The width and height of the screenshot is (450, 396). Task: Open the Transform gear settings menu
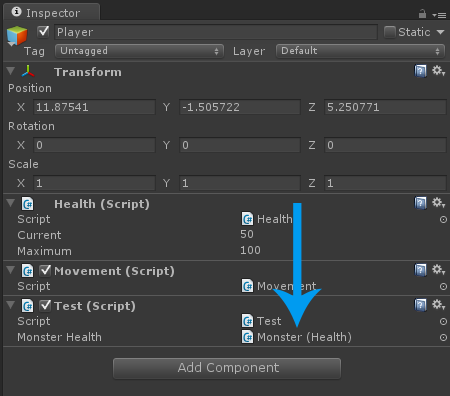tap(438, 71)
